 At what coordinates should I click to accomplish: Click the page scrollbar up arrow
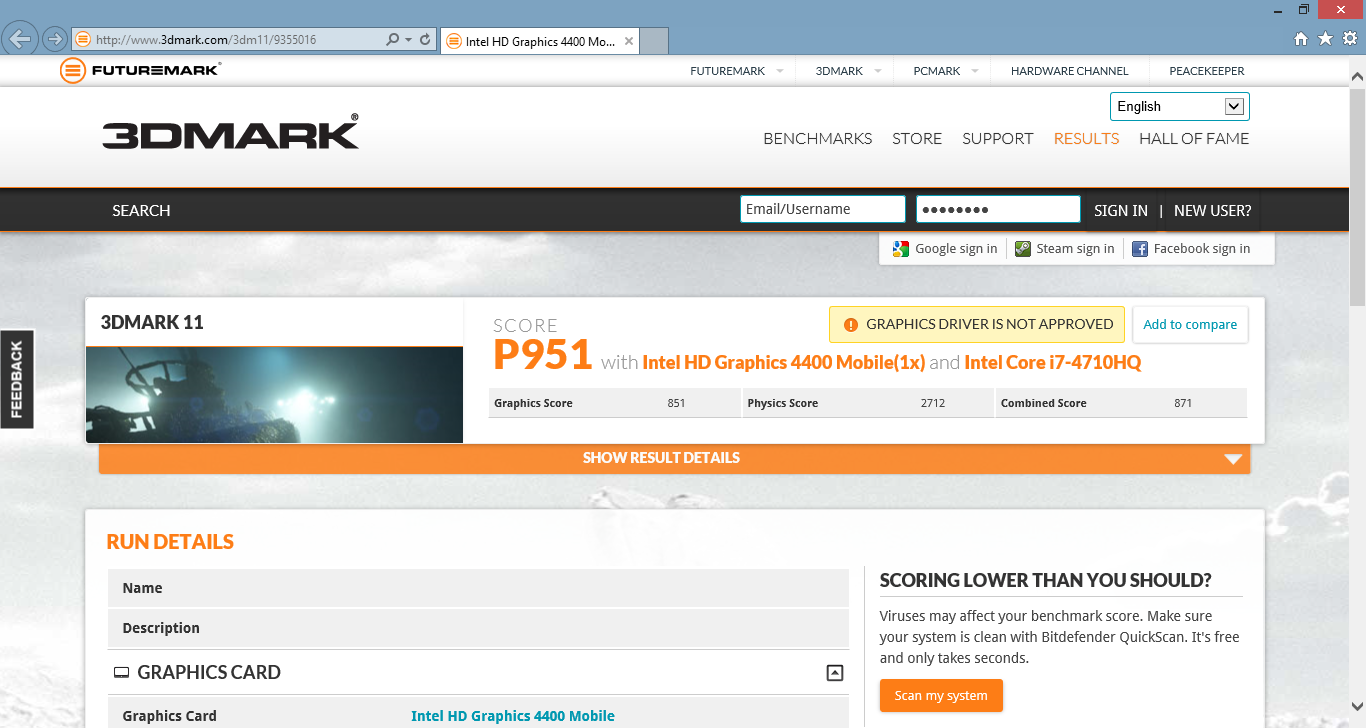coord(1357,76)
